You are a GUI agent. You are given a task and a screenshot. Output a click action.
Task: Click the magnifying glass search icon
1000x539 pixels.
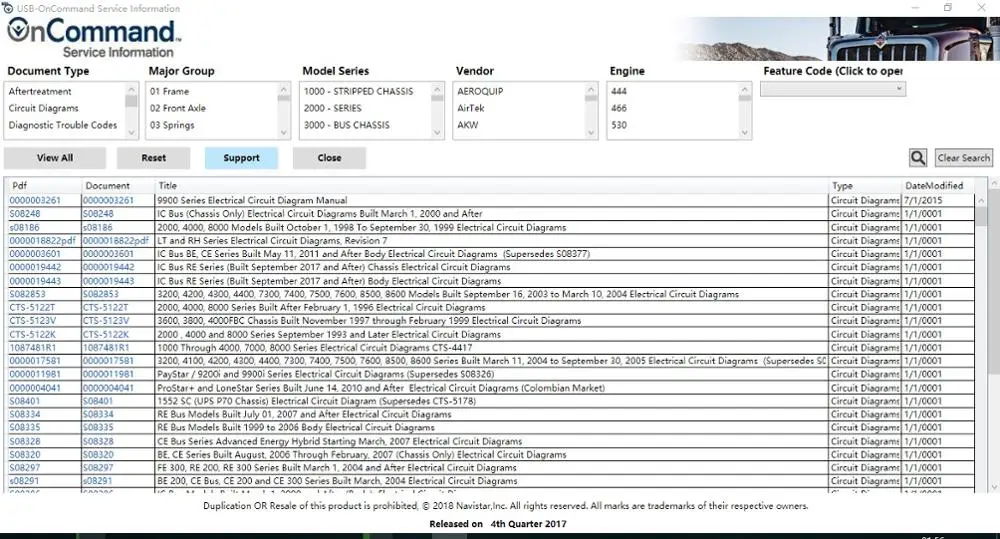[918, 158]
